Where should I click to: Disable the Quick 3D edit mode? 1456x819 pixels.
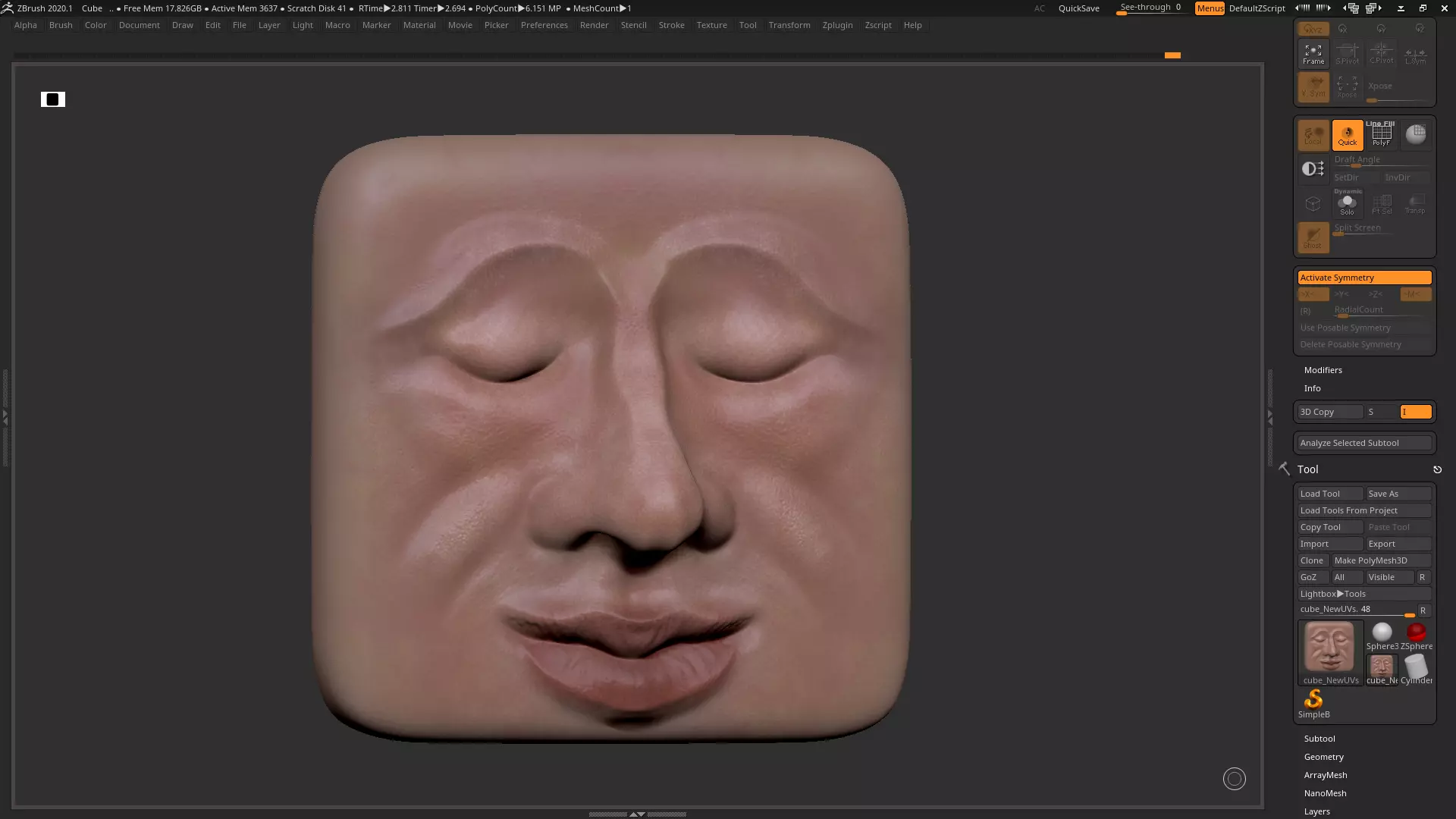tap(1347, 135)
